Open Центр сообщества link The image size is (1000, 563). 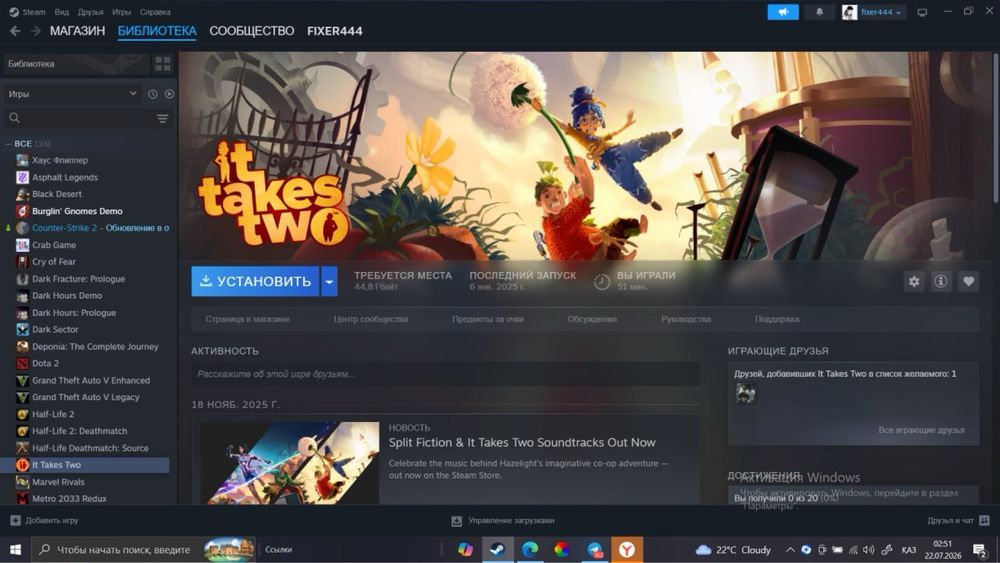pos(371,319)
